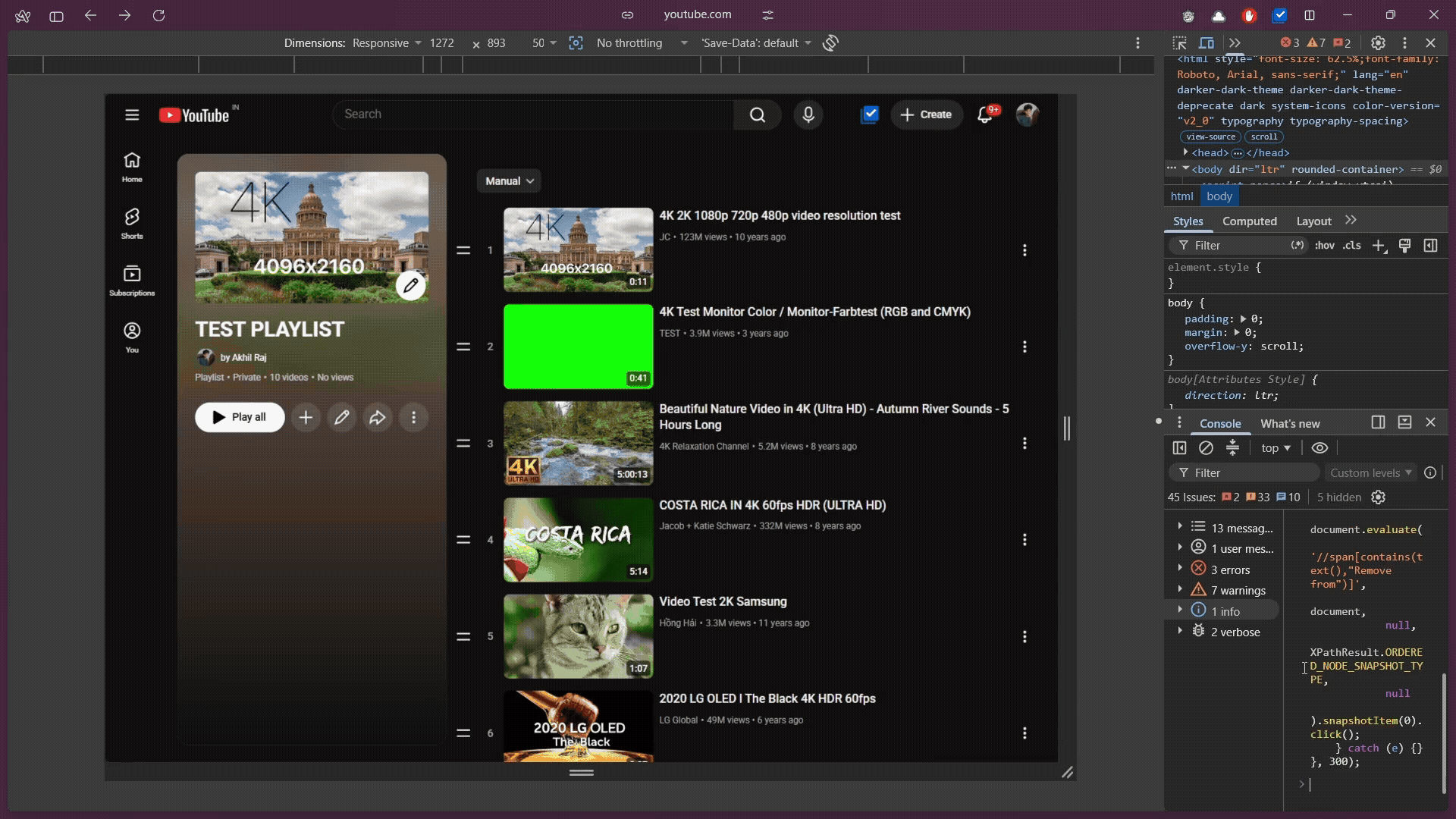
Task: Open the YouTube guide hamburger menu
Action: point(132,115)
